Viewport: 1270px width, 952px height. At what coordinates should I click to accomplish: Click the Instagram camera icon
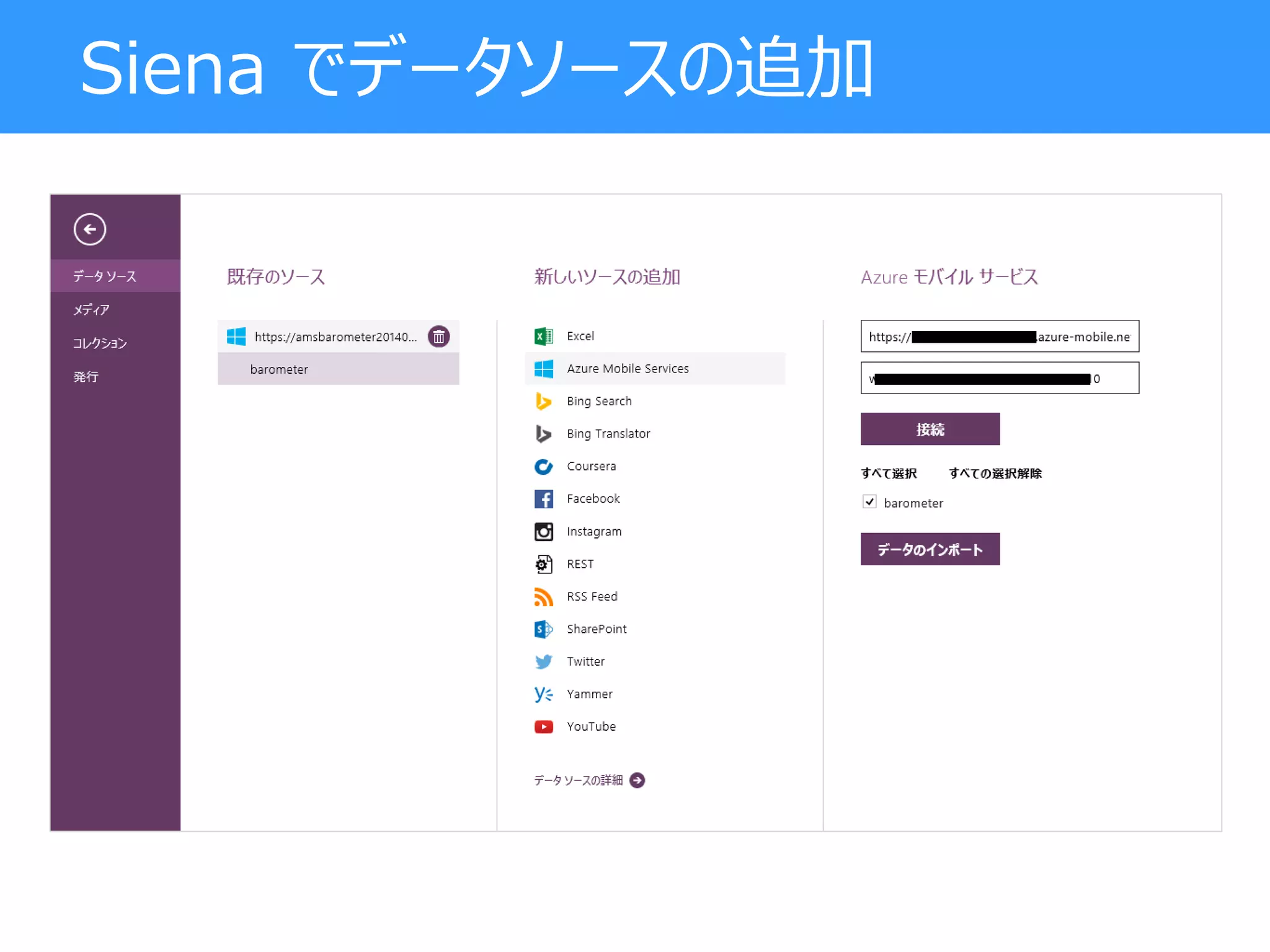point(544,531)
